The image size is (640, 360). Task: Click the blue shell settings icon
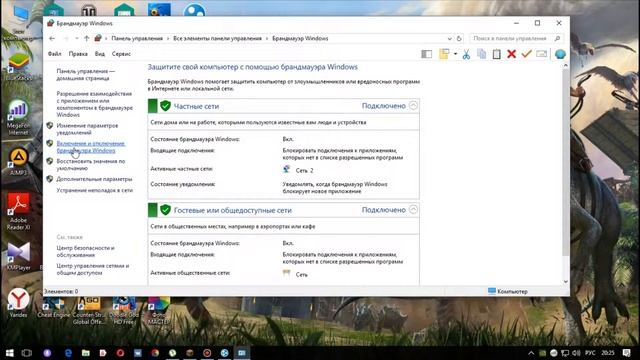[560, 54]
